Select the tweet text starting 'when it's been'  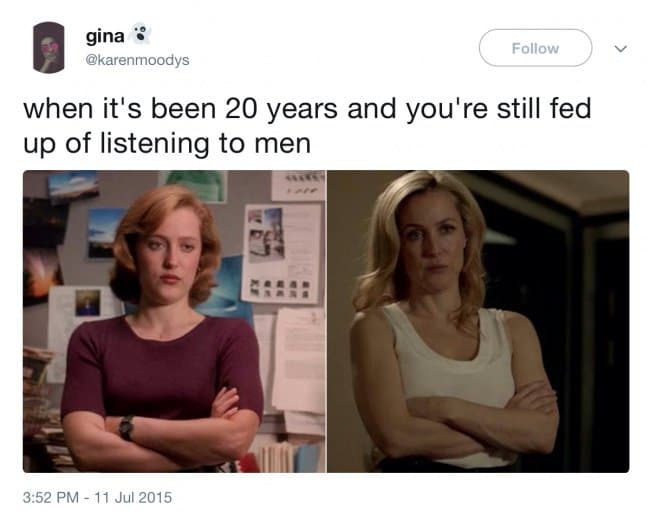(307, 126)
